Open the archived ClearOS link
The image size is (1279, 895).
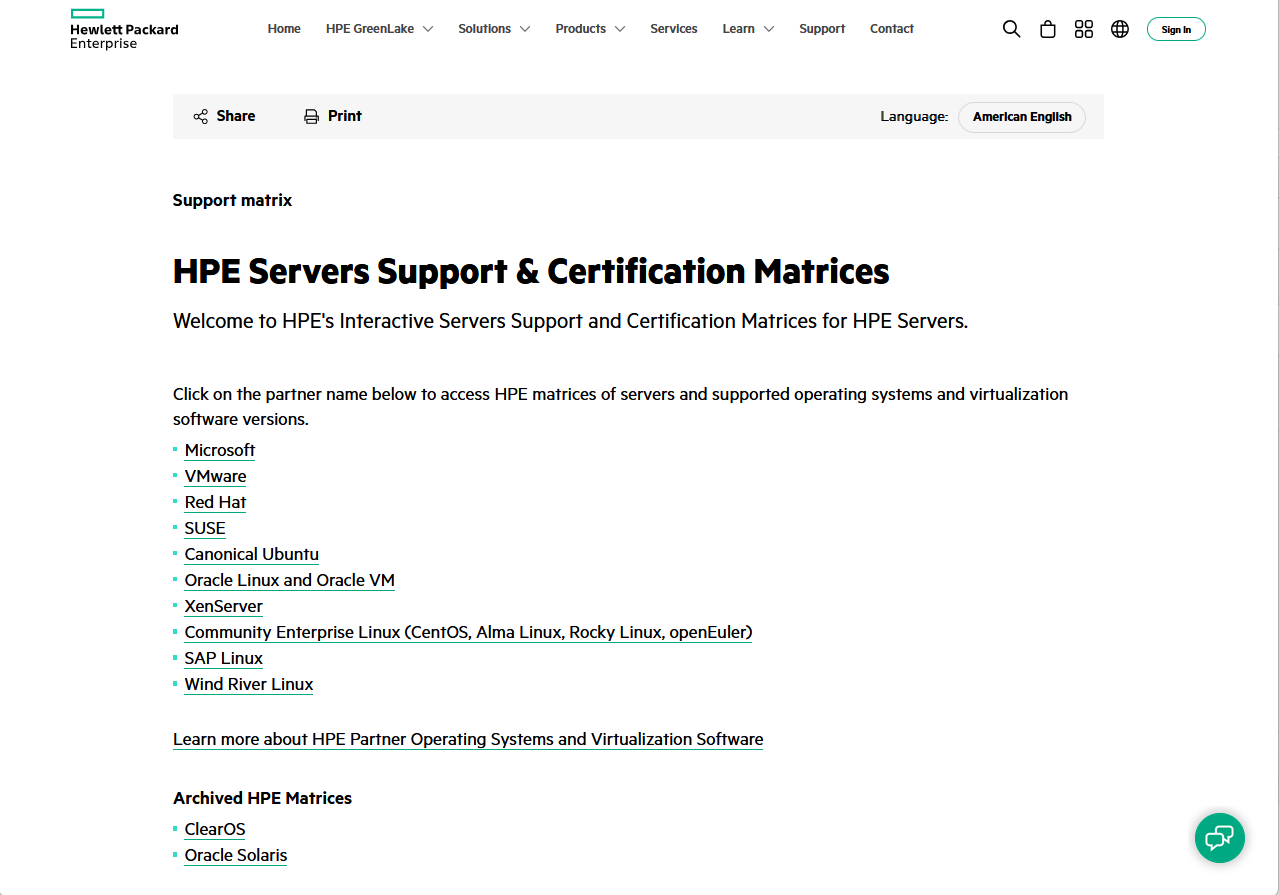(x=215, y=829)
